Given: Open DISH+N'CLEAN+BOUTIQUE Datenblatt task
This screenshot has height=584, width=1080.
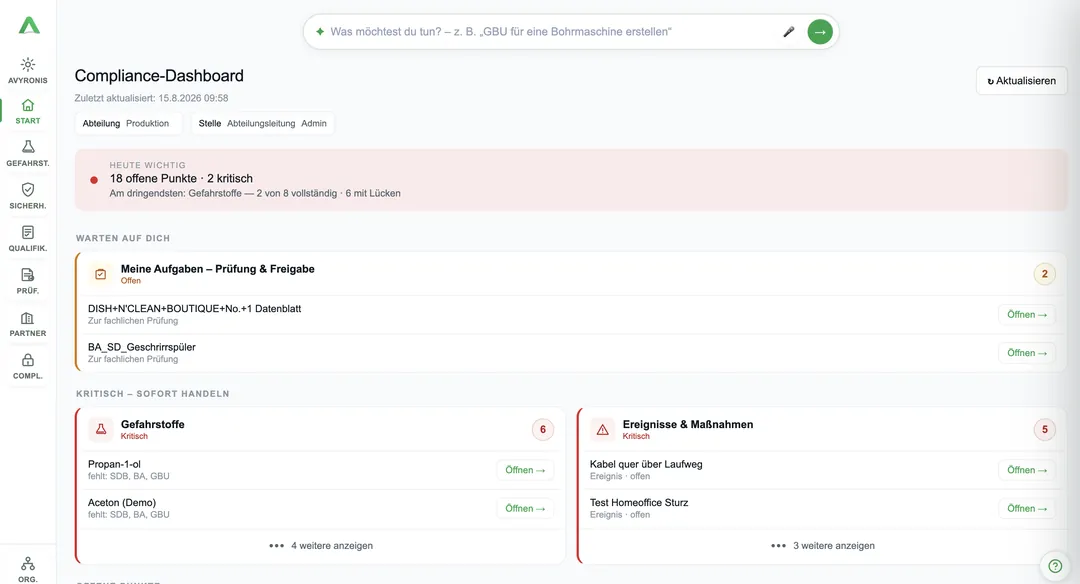Looking at the screenshot, I should coord(1027,315).
